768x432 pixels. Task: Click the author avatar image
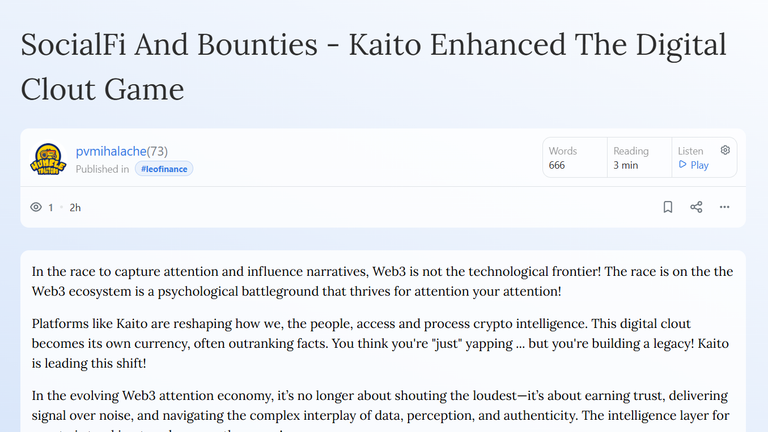pos(48,159)
